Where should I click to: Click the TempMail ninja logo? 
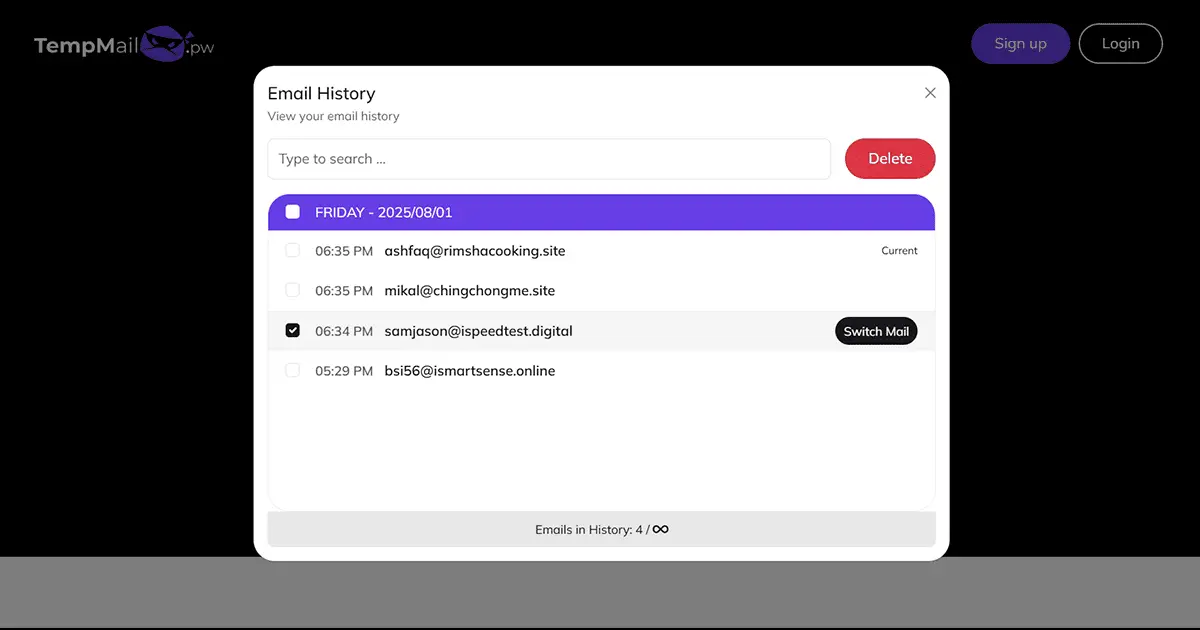[x=124, y=45]
